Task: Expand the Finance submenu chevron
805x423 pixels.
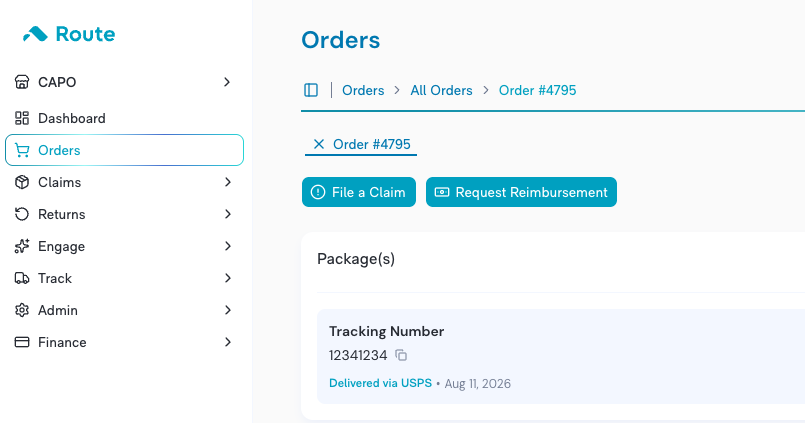Action: (228, 342)
